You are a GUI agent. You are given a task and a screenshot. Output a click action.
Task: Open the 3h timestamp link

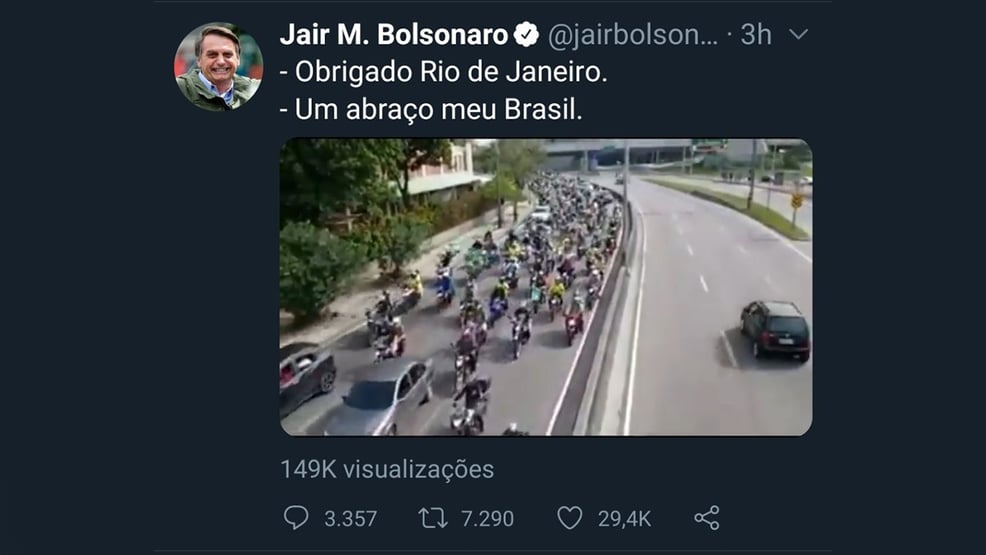tap(756, 35)
